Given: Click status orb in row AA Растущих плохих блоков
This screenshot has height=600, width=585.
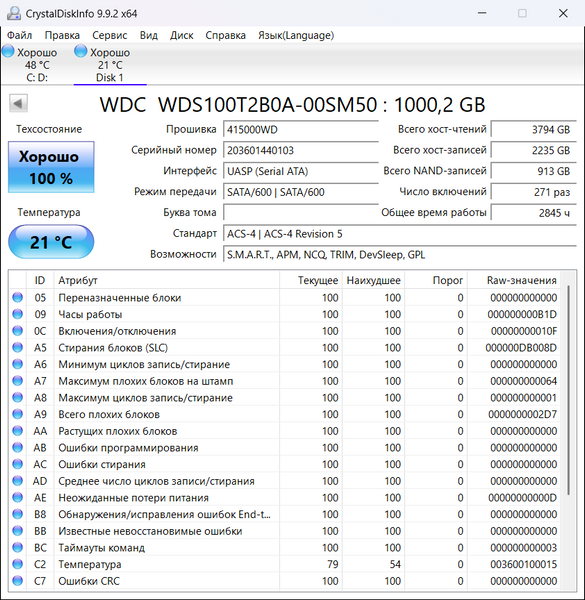Looking at the screenshot, I should point(18,431).
